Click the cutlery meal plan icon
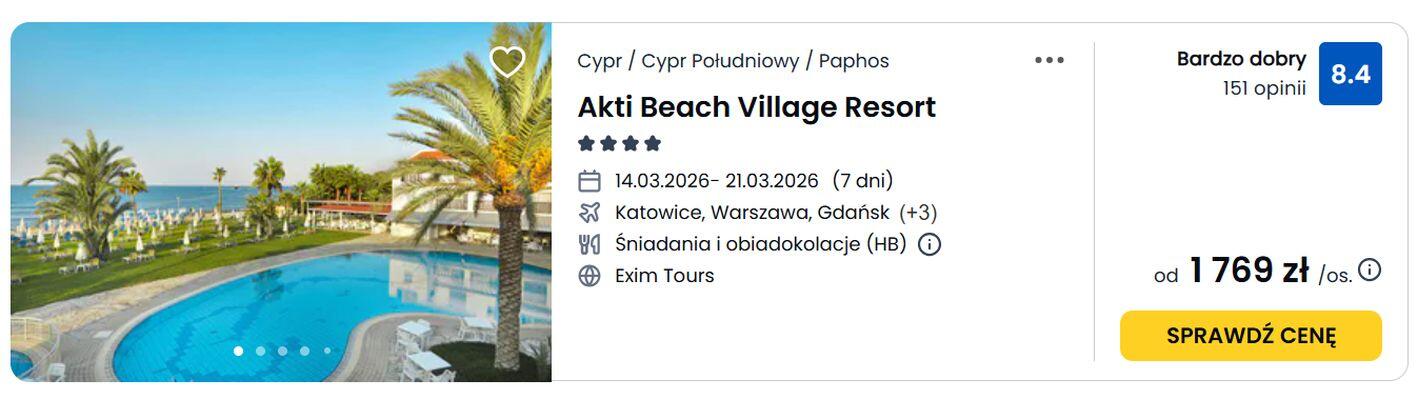The width and height of the screenshot is (1418, 400). pos(590,244)
